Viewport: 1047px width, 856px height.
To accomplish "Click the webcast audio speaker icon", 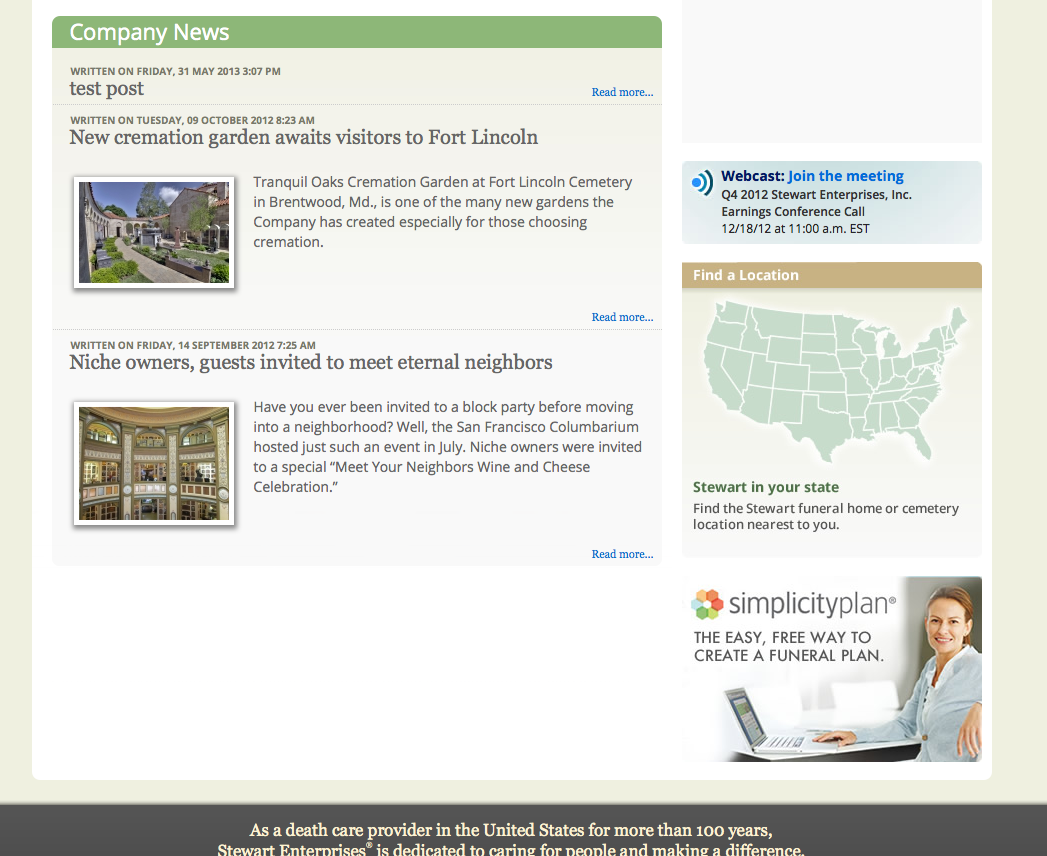I will click(x=701, y=183).
